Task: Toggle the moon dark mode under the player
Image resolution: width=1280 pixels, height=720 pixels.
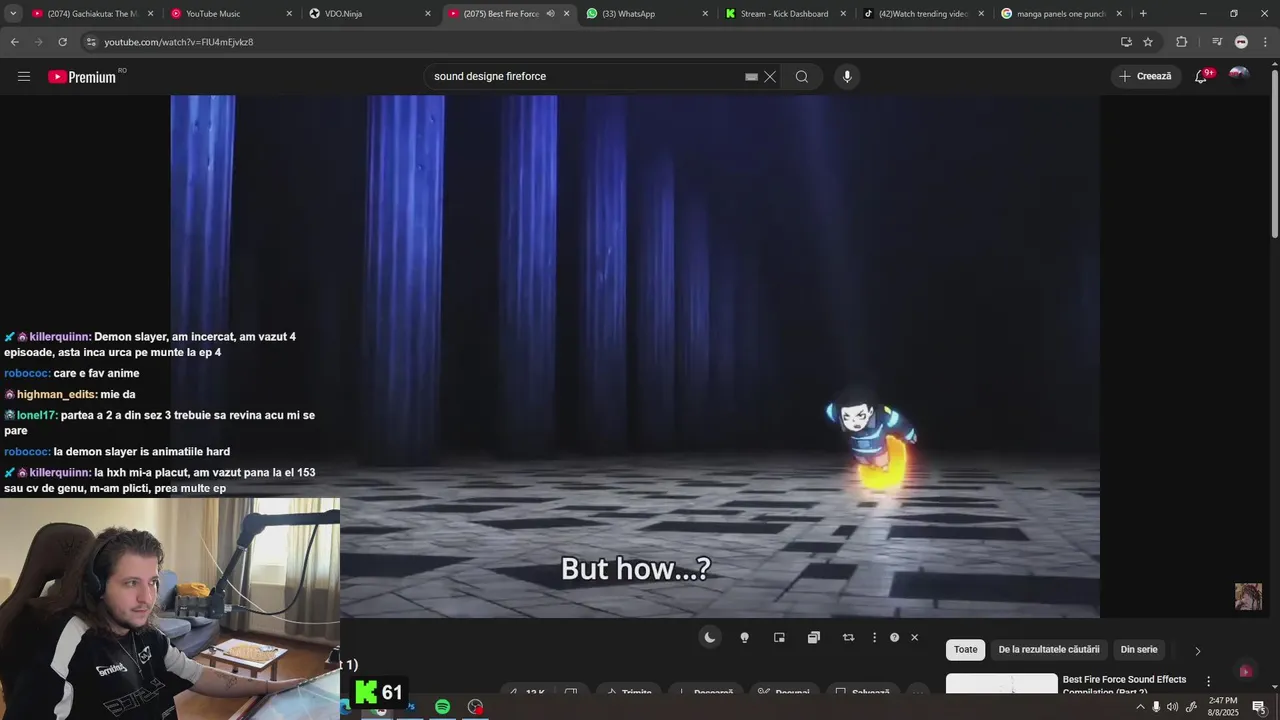Action: click(x=710, y=637)
